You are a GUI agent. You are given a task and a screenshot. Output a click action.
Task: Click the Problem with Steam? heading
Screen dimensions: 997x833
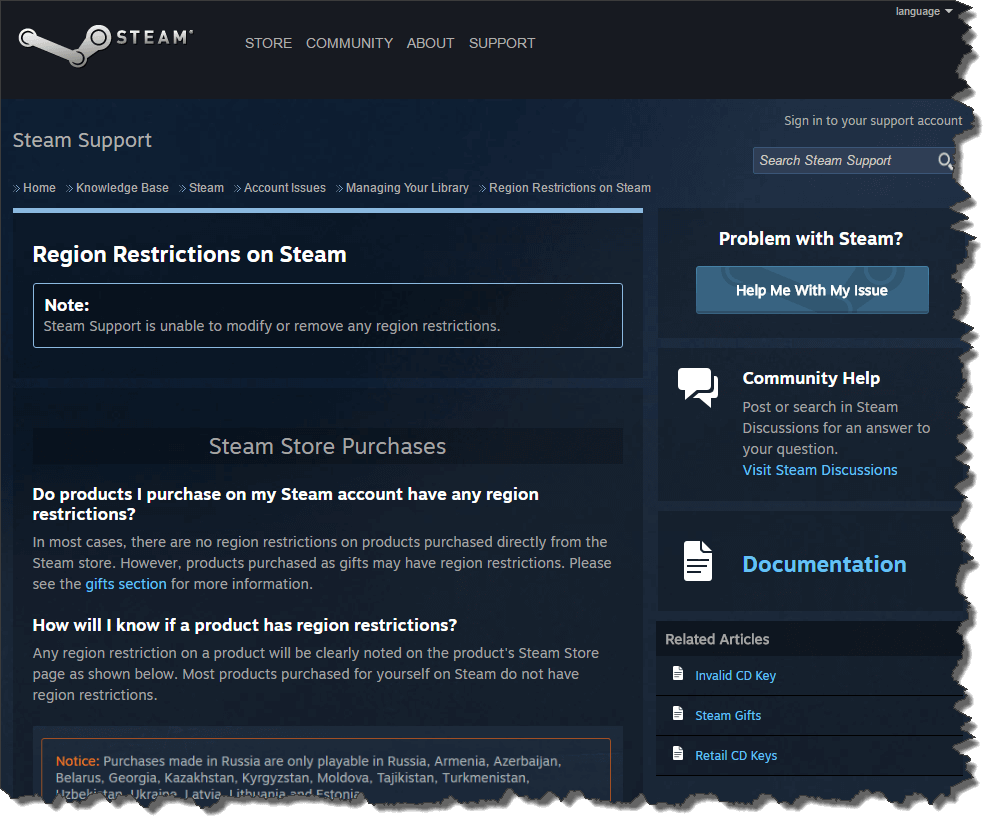click(x=811, y=238)
